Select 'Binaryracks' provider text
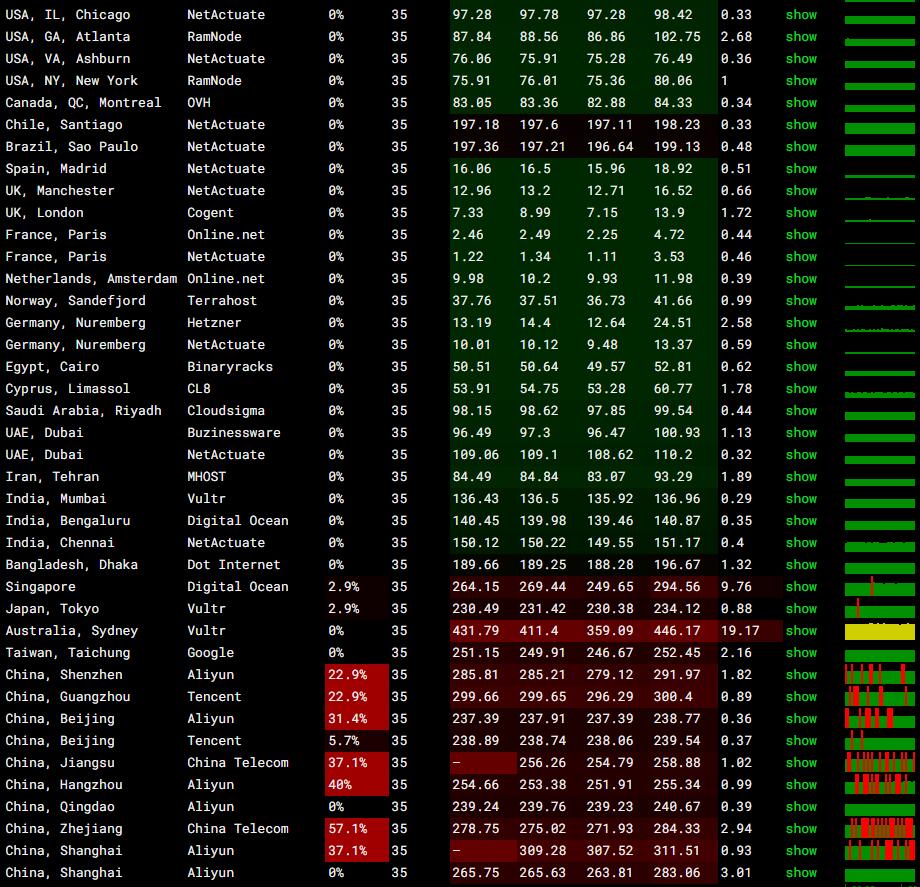Viewport: 920px width, 887px height. point(230,367)
